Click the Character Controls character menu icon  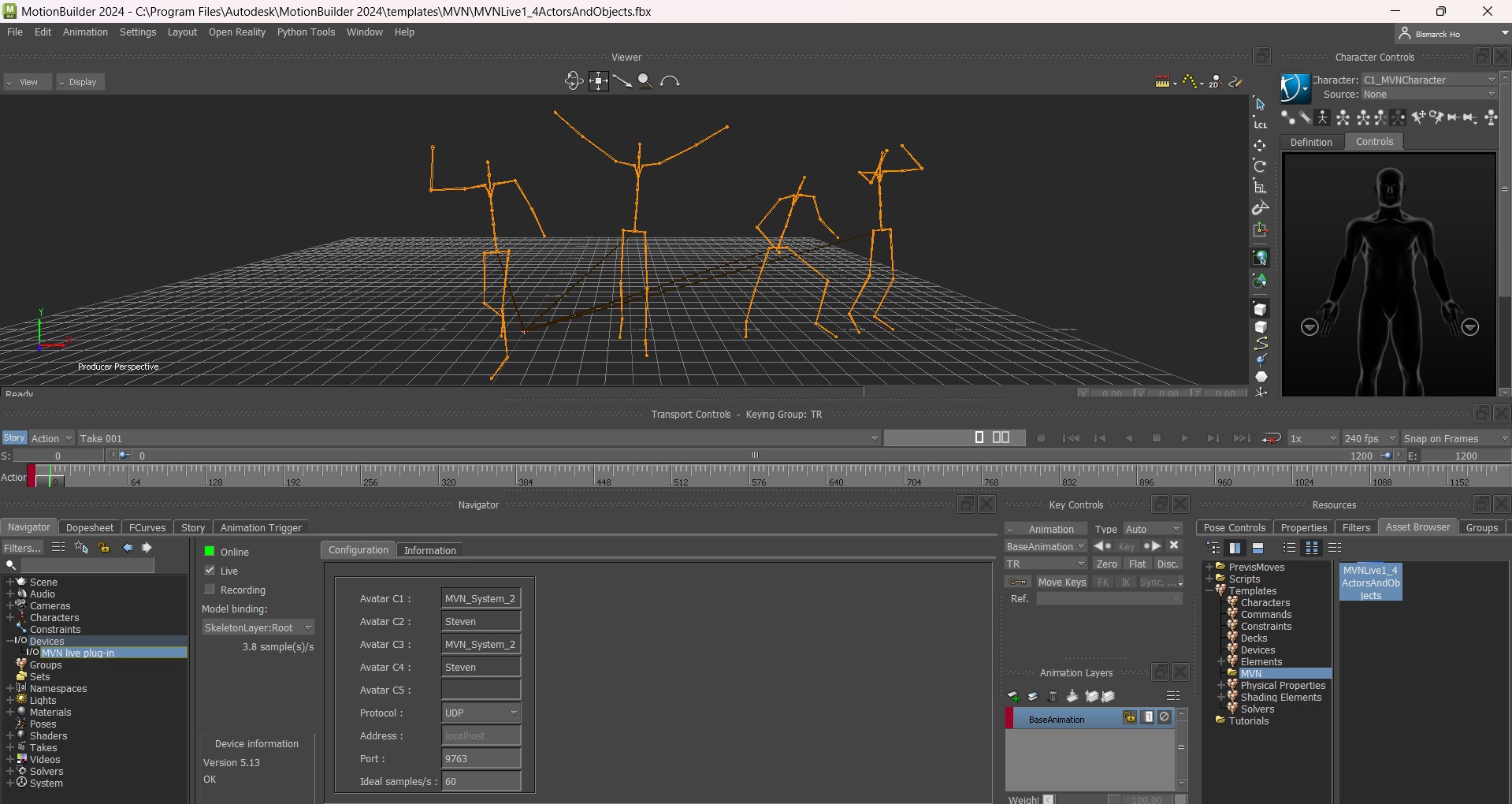click(x=1293, y=87)
